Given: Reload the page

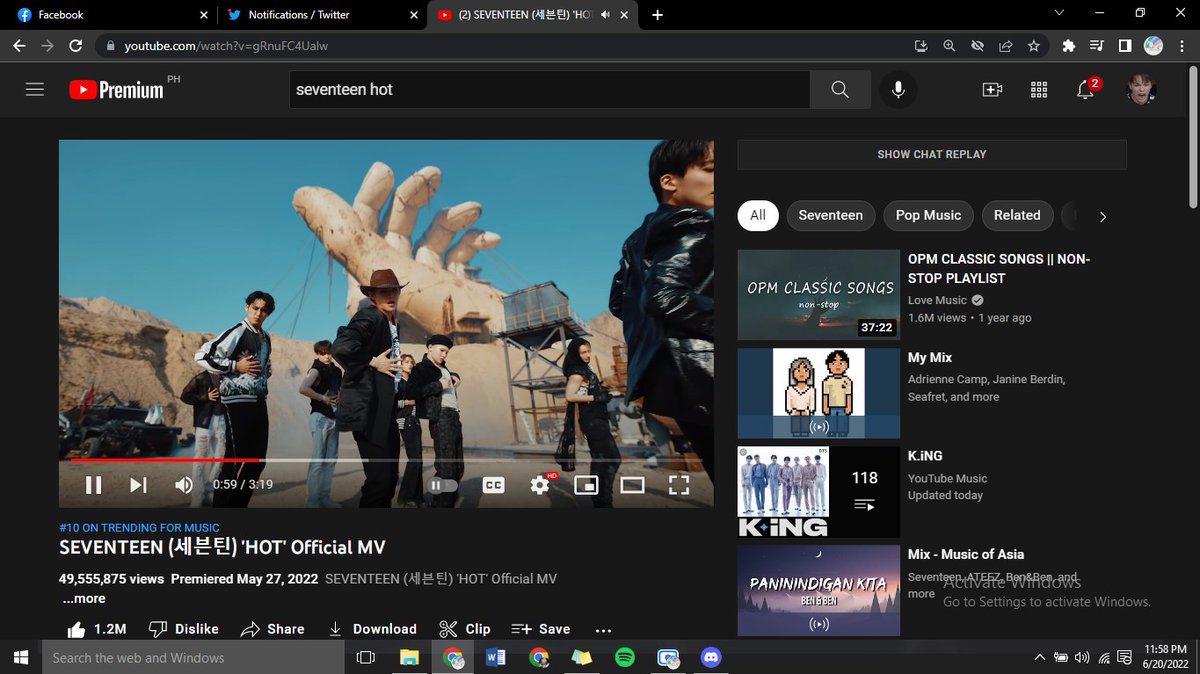Looking at the screenshot, I should tap(75, 46).
